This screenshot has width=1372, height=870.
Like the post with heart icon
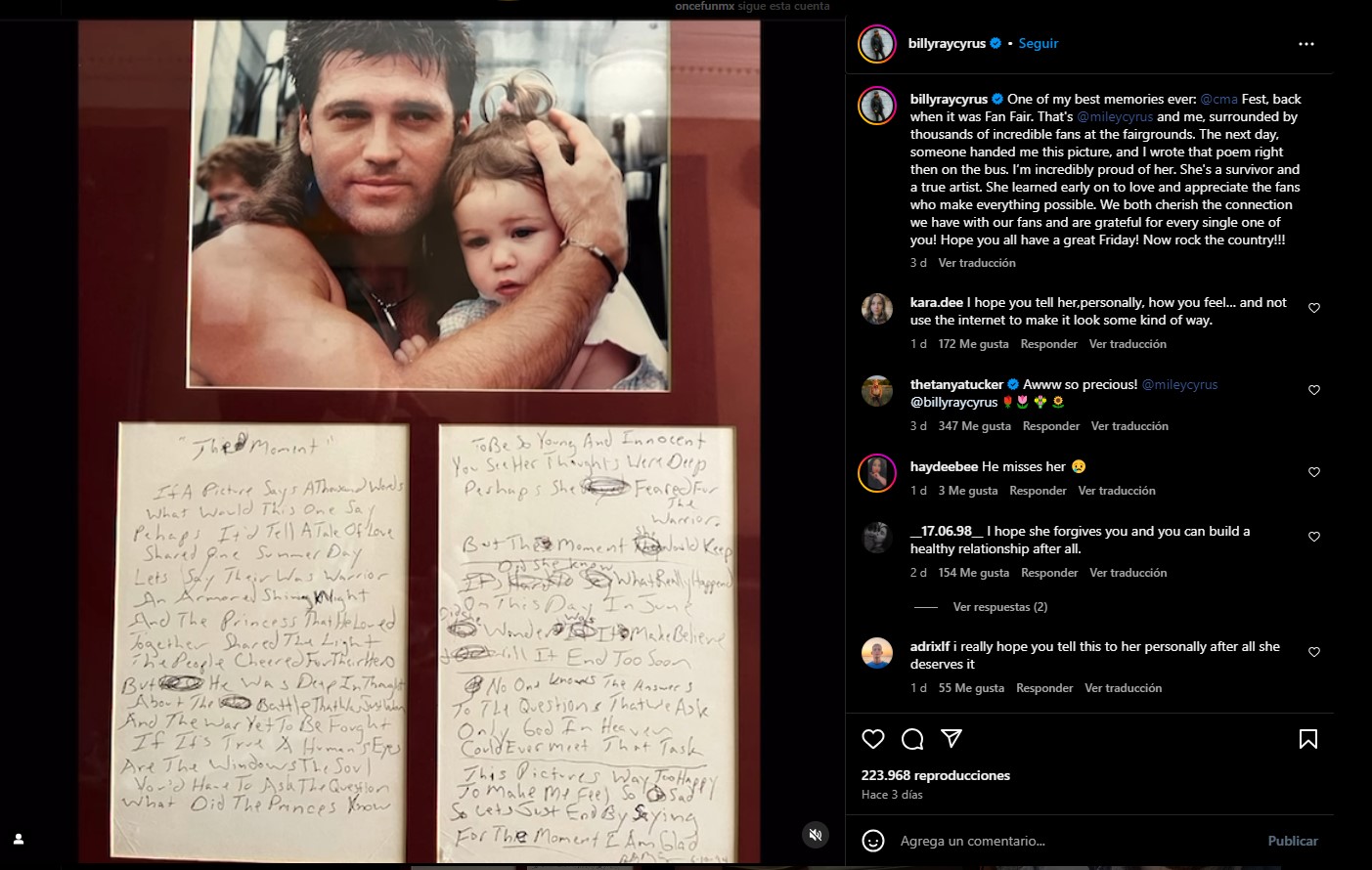pos(873,739)
